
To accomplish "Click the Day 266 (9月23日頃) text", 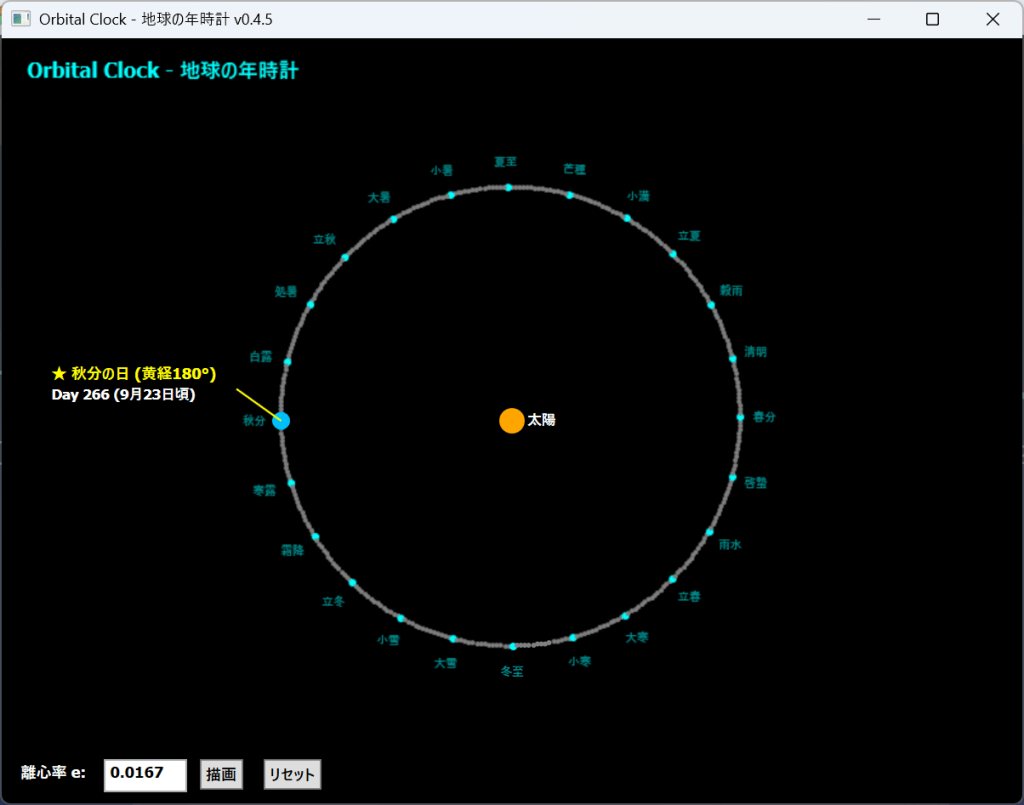I will (x=123, y=394).
